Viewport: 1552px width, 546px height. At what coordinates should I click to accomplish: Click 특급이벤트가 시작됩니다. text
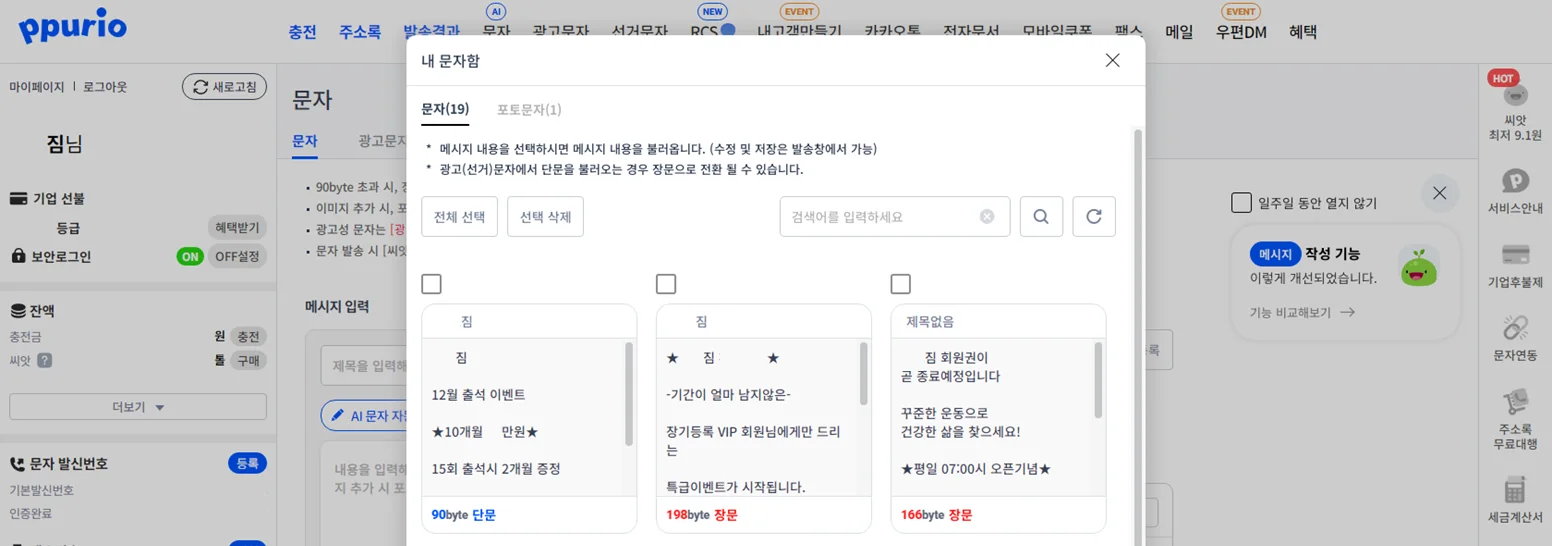tap(736, 487)
